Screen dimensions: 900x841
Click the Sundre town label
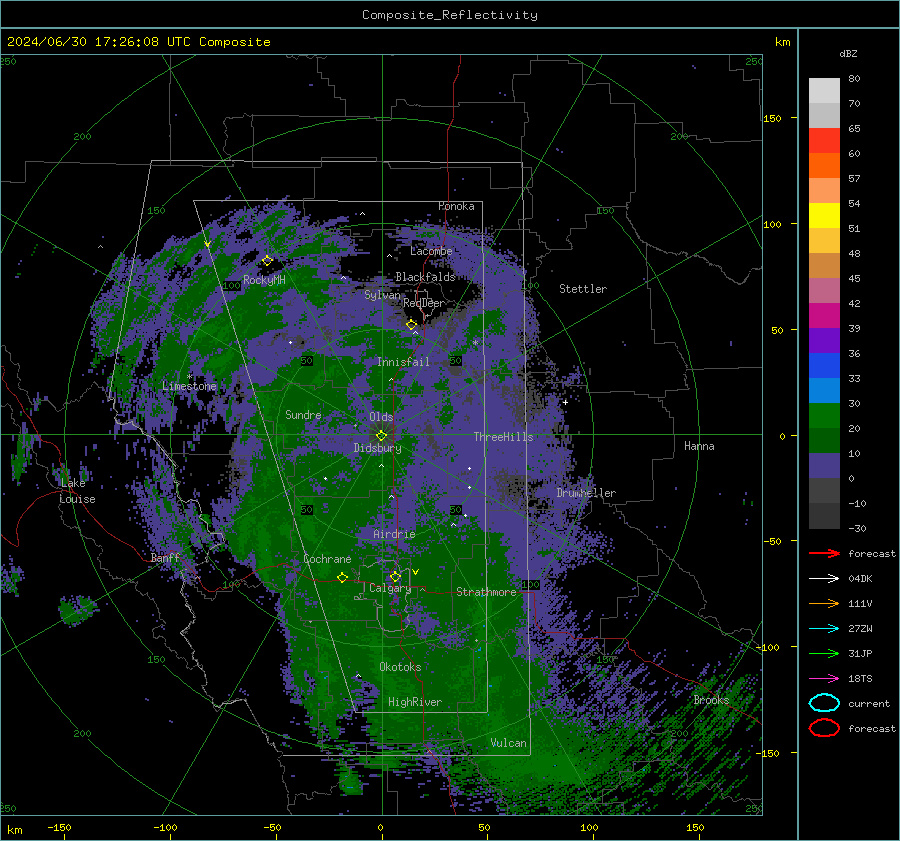pos(303,414)
